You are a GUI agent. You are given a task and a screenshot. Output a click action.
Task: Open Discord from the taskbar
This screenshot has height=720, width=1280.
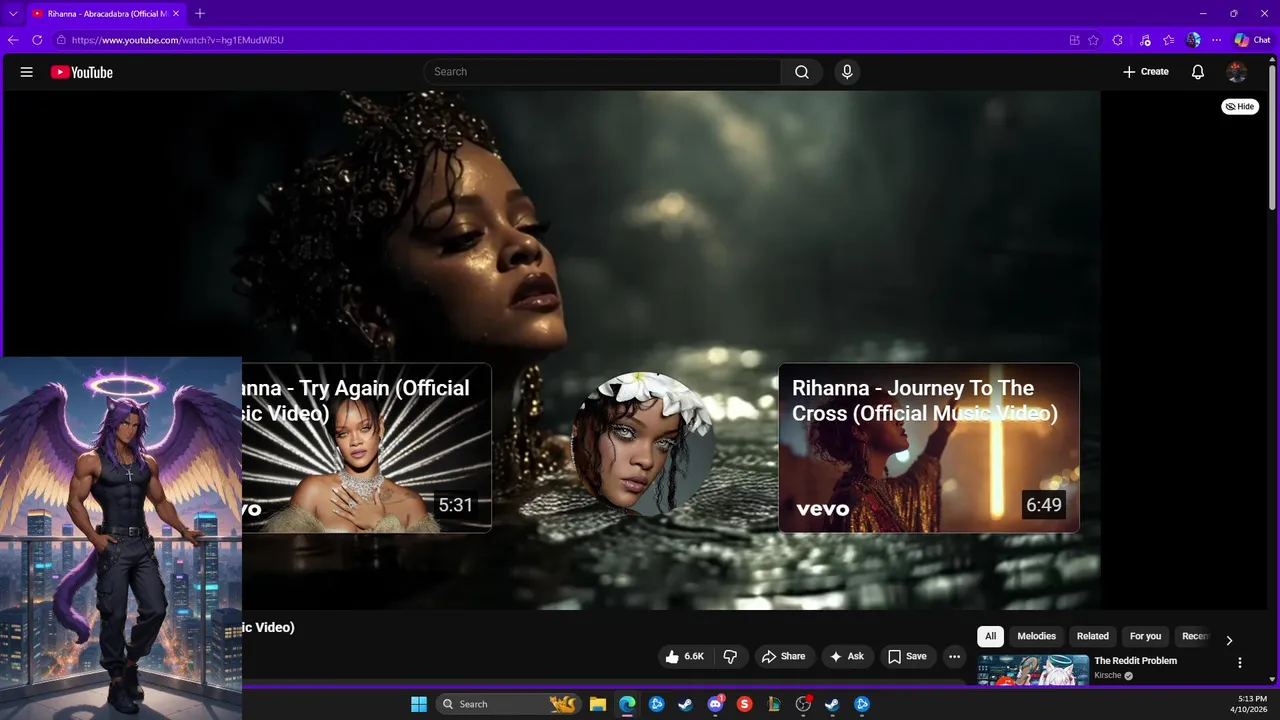715,704
